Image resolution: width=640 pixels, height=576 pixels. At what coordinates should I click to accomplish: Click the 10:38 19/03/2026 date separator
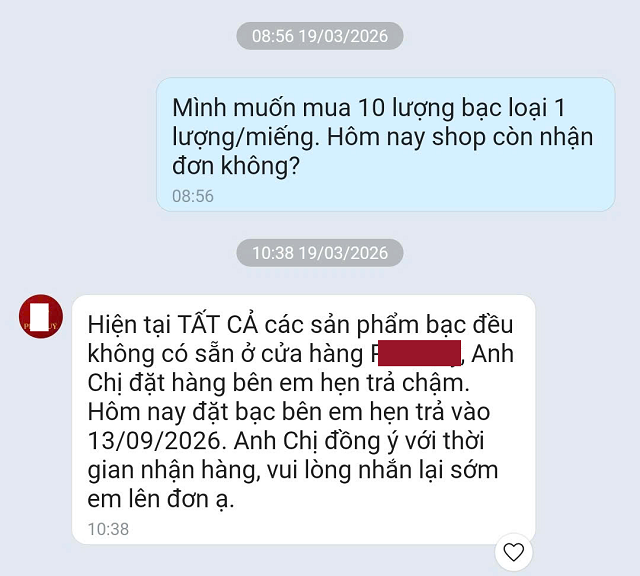[x=320, y=253]
